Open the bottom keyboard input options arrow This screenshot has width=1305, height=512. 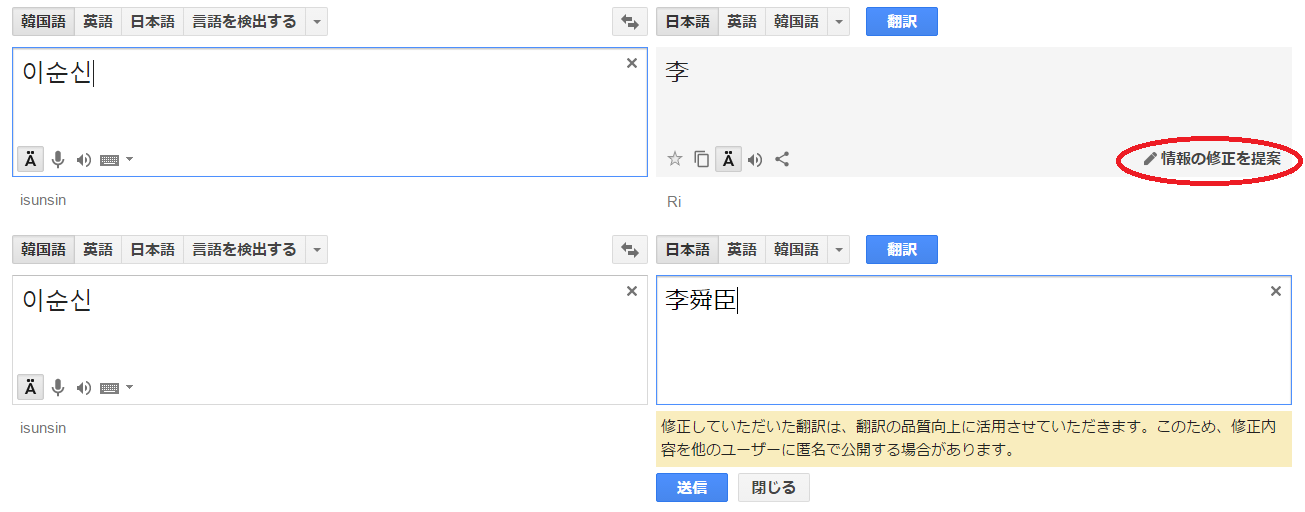pos(129,387)
